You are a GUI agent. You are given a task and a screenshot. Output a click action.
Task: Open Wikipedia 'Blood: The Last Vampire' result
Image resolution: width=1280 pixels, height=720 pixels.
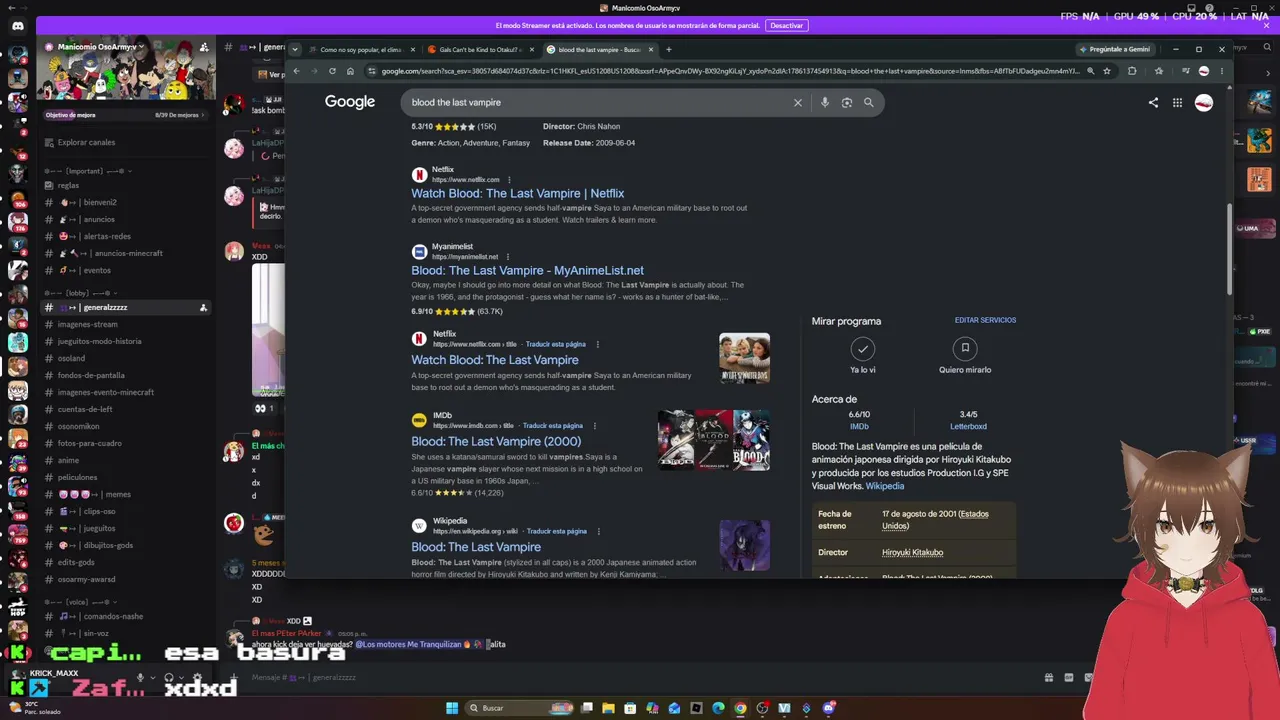476,547
